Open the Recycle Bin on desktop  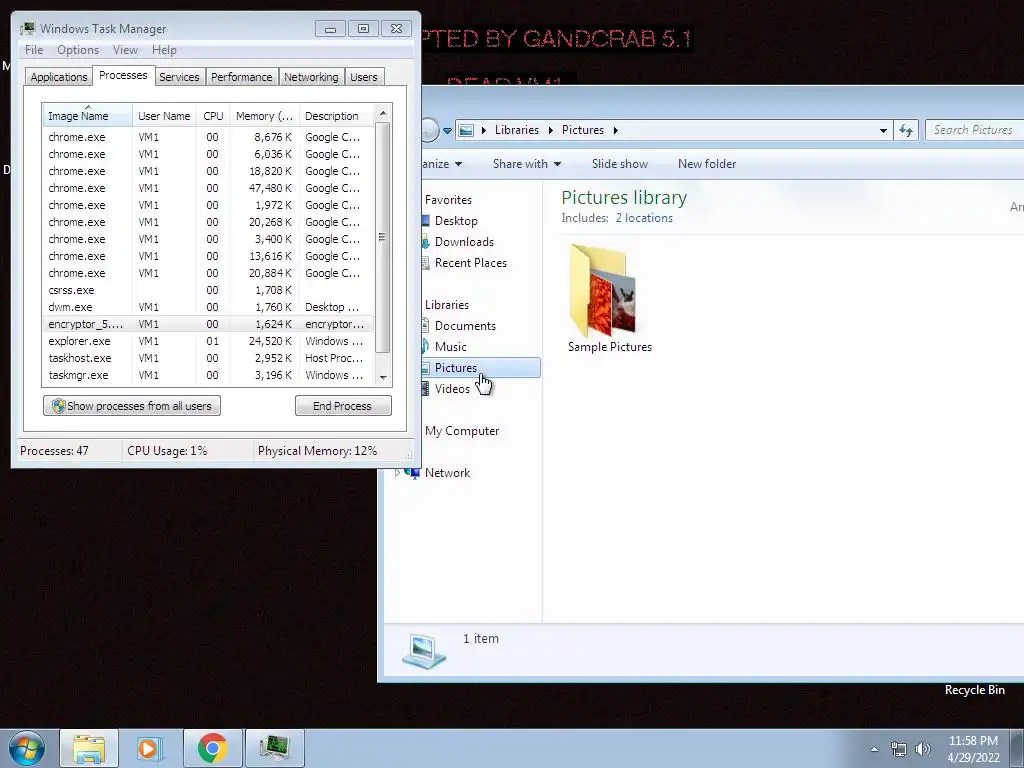click(974, 690)
